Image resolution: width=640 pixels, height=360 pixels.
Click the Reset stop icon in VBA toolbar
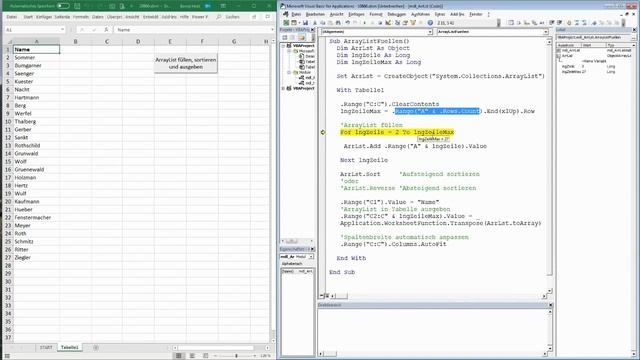[x=380, y=23]
